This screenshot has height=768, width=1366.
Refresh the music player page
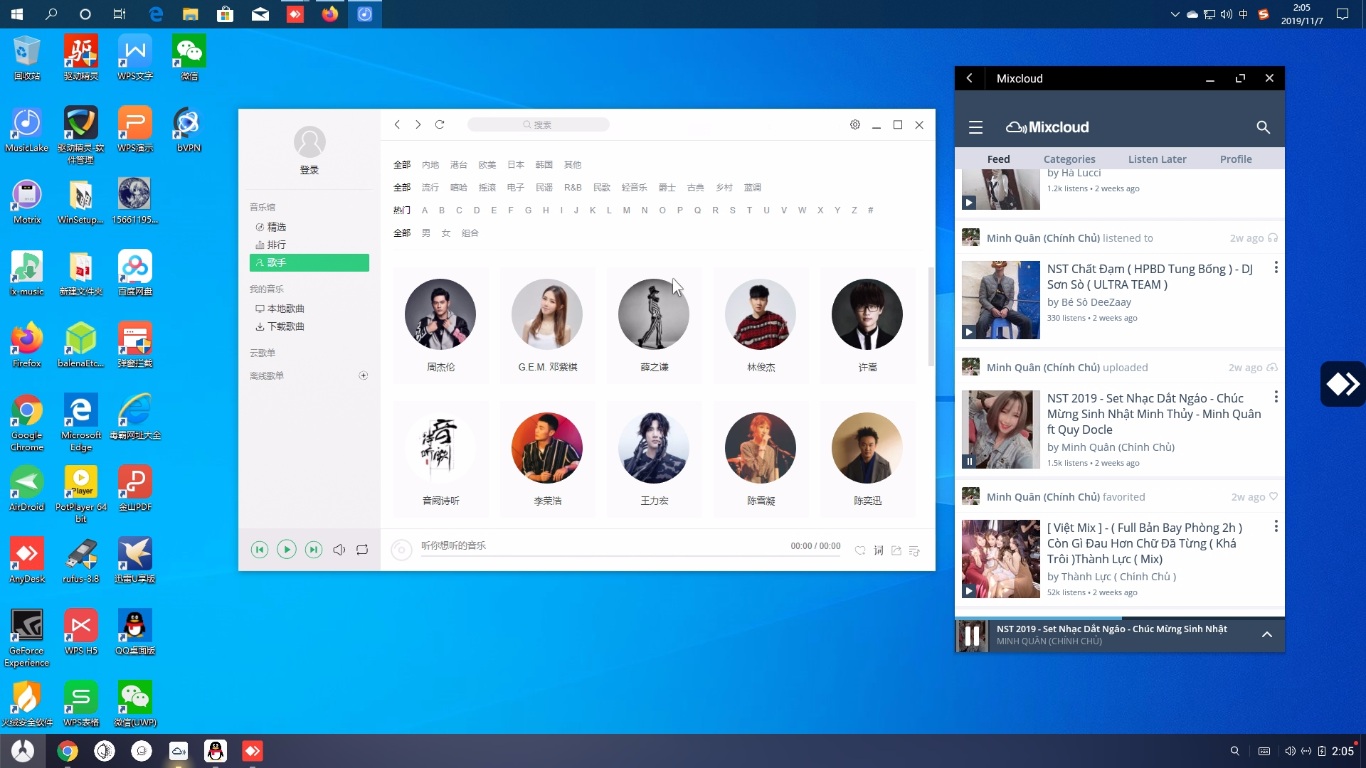tap(439, 125)
